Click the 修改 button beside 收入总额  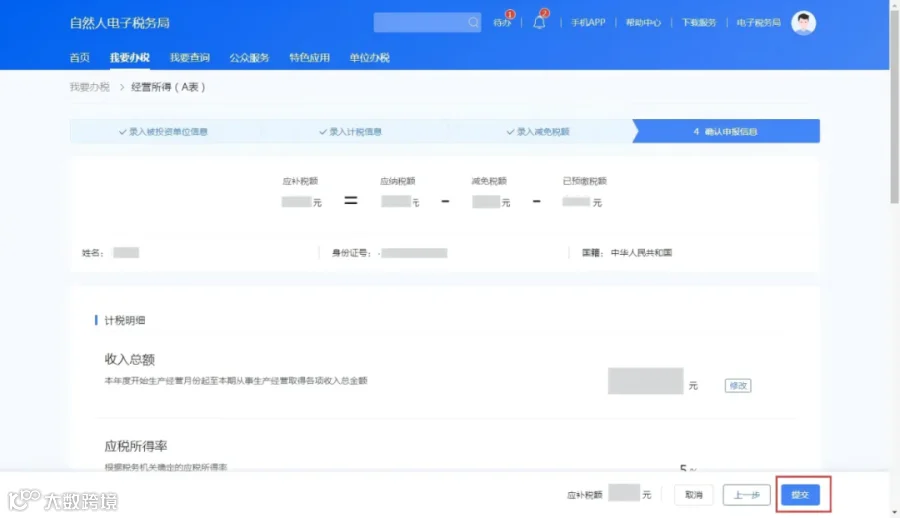(x=738, y=385)
